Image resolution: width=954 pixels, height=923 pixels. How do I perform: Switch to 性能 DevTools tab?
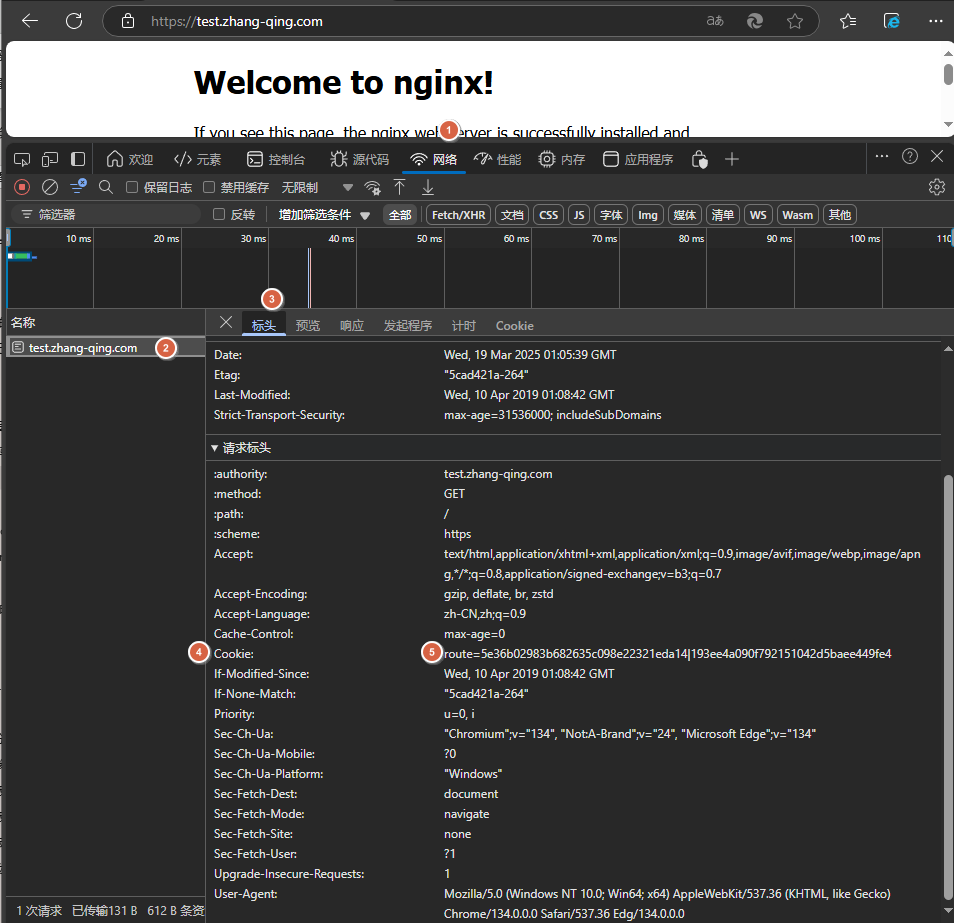pyautogui.click(x=497, y=159)
